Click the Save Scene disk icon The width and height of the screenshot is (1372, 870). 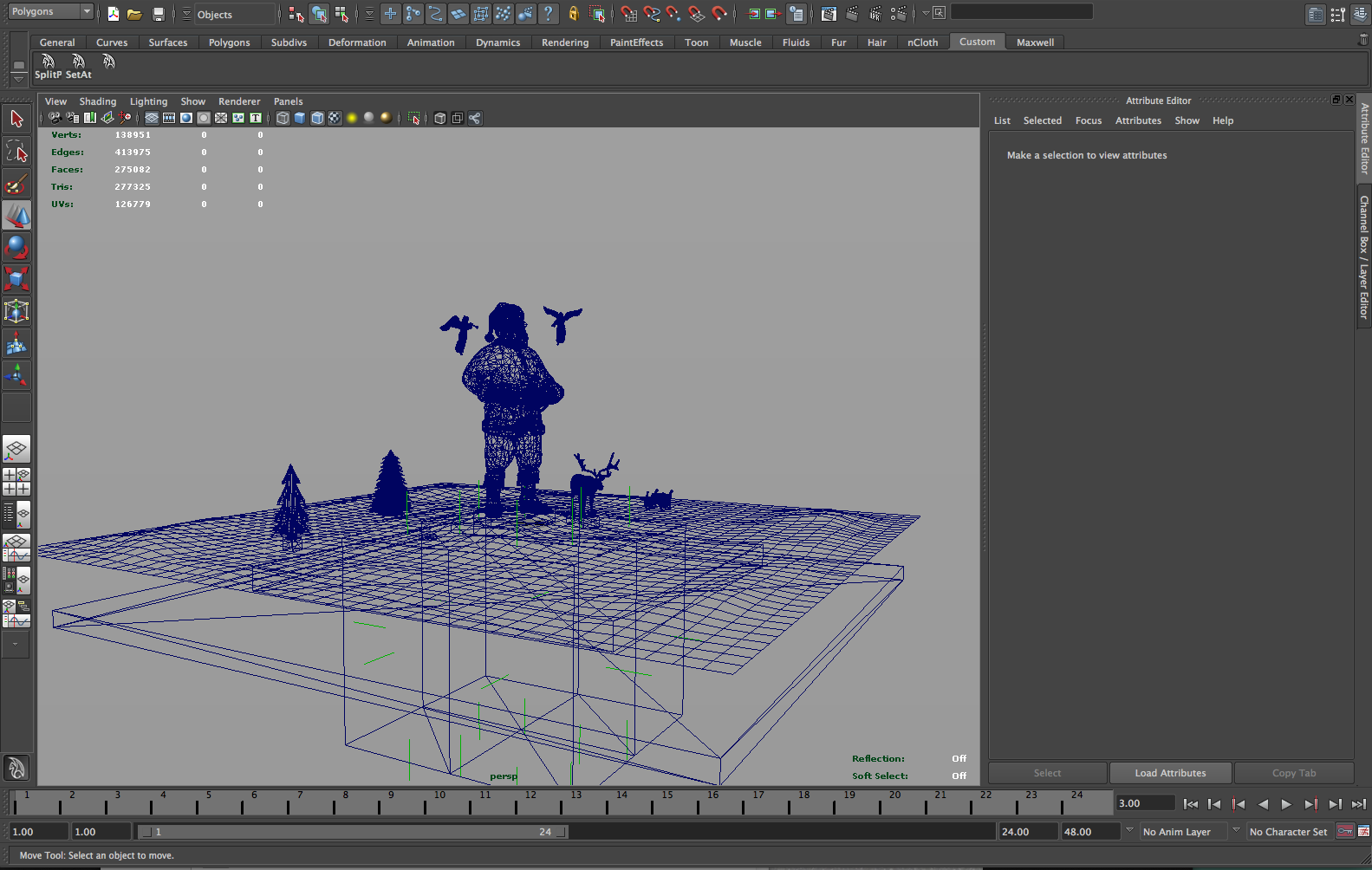(158, 14)
